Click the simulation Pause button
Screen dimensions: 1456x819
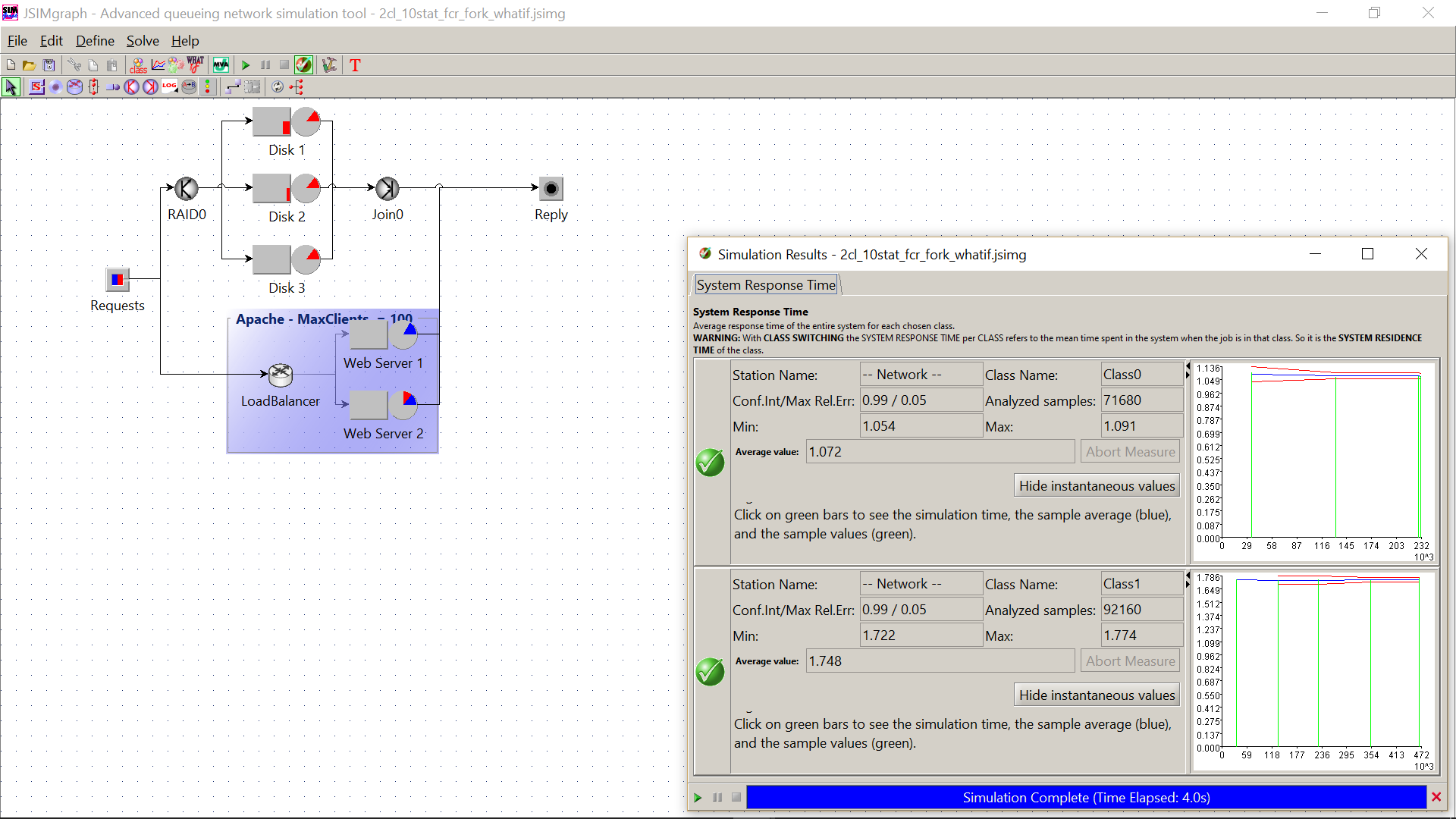tap(718, 797)
